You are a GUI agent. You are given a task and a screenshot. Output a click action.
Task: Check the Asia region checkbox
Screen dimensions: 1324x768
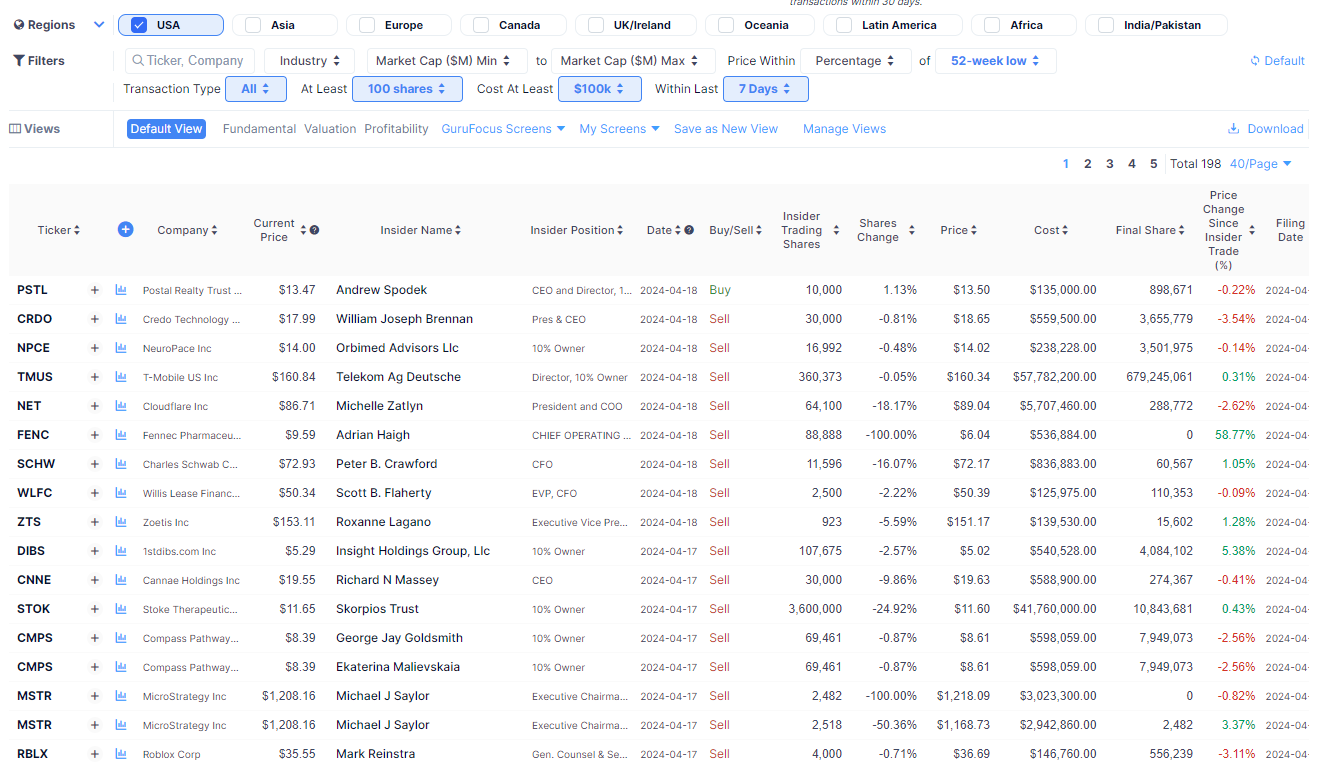click(x=253, y=25)
